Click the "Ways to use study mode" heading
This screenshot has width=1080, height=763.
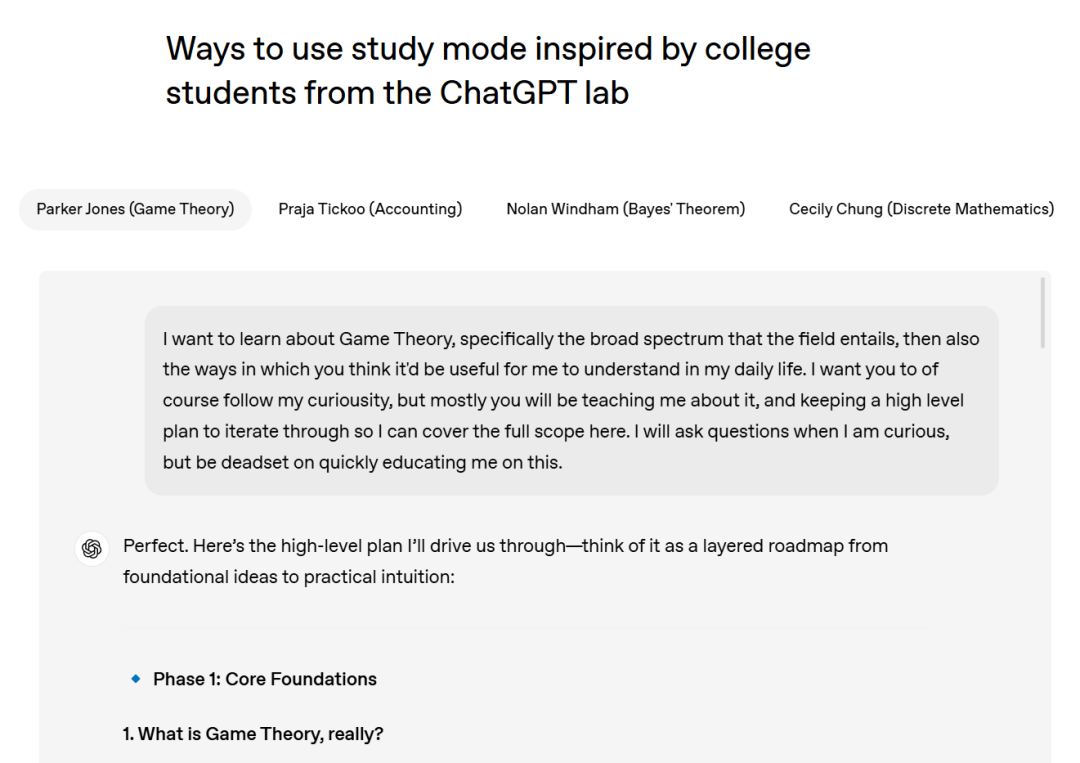(488, 48)
